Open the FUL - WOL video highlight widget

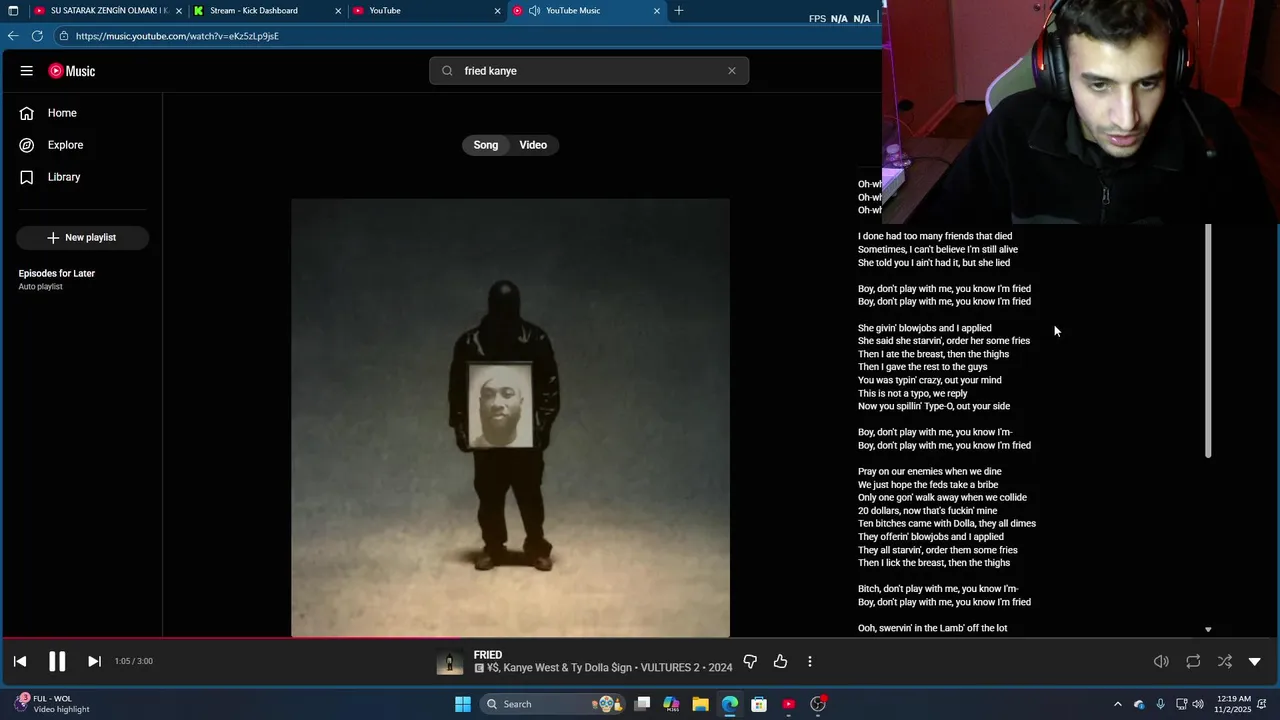click(x=52, y=704)
